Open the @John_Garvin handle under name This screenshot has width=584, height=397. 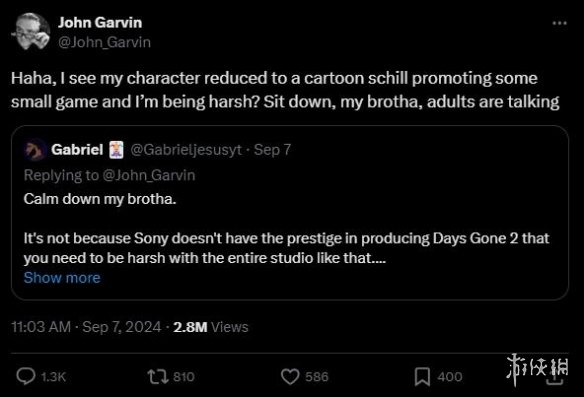click(x=104, y=42)
